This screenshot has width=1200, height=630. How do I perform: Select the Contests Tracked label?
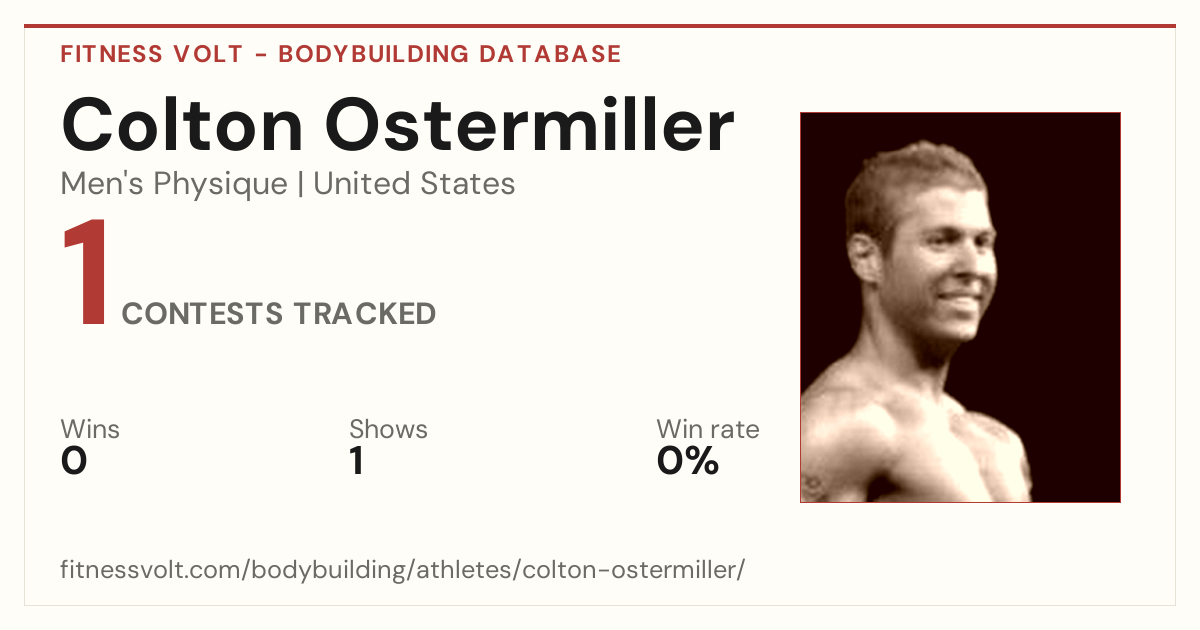coord(279,314)
